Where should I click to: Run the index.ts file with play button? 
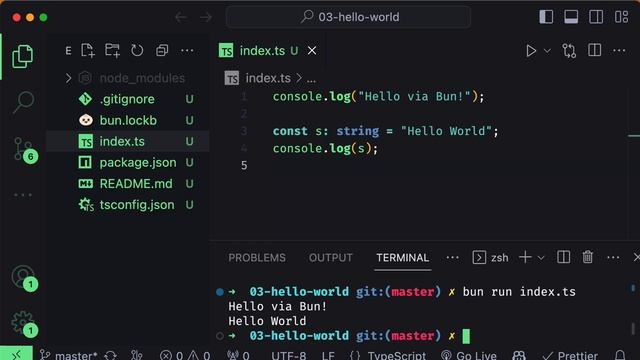(x=531, y=51)
